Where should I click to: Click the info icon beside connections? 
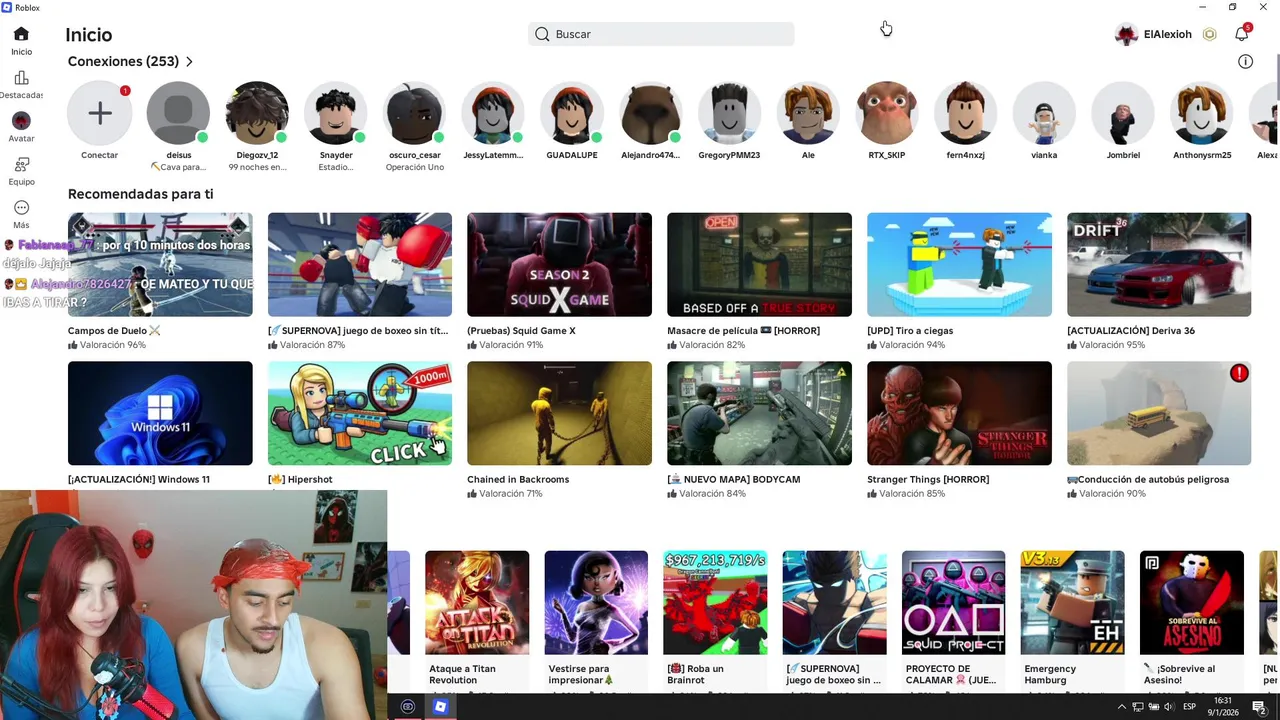click(1245, 62)
